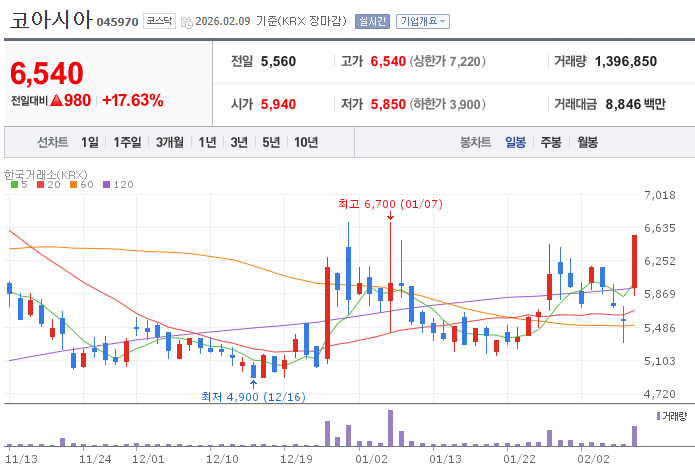
Task: Click the 거래대금 value 8,846 백만
Action: click(636, 104)
